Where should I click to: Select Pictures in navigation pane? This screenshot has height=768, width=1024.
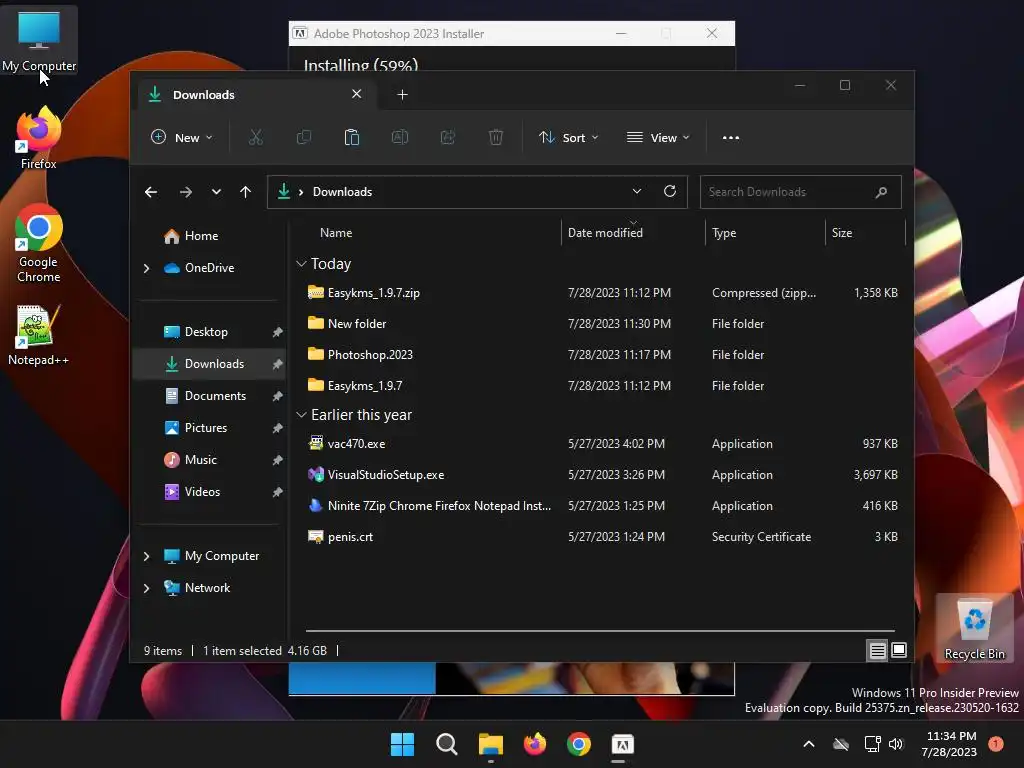[x=209, y=428]
